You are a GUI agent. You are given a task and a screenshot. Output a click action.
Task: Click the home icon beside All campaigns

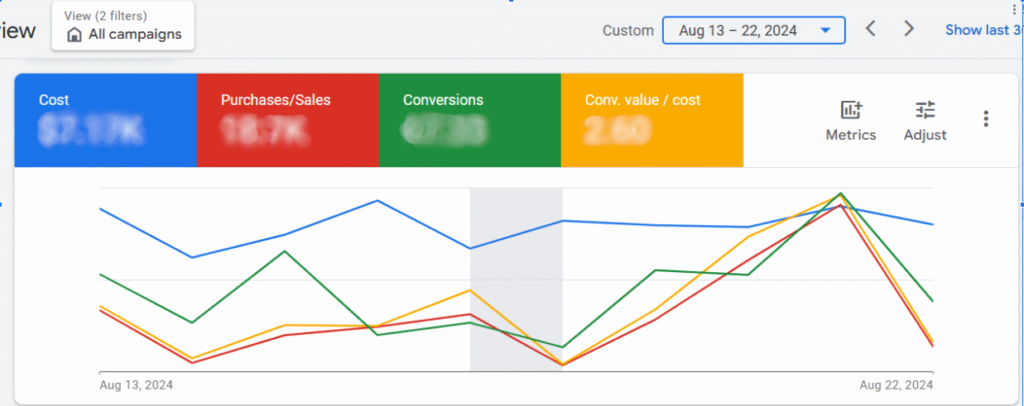(x=74, y=35)
